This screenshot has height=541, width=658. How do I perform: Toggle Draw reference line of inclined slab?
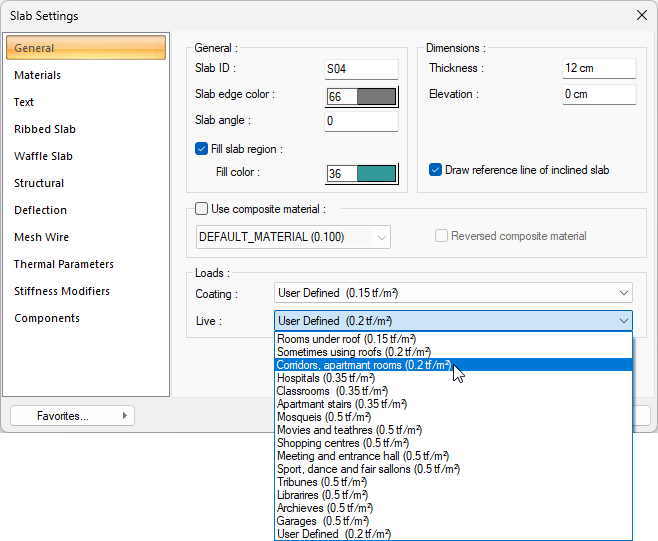coord(435,170)
